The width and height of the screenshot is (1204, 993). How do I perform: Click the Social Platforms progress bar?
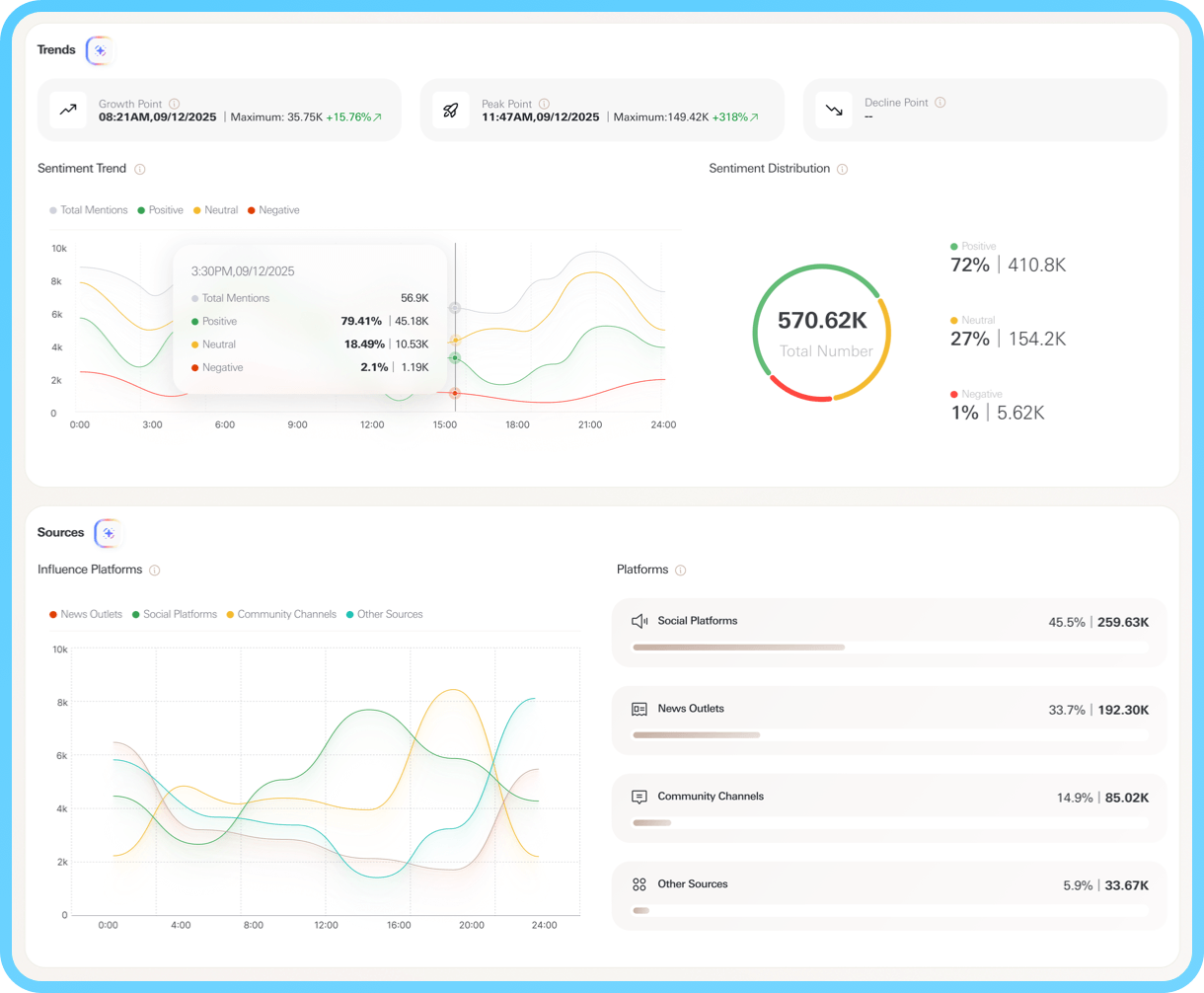coord(738,648)
